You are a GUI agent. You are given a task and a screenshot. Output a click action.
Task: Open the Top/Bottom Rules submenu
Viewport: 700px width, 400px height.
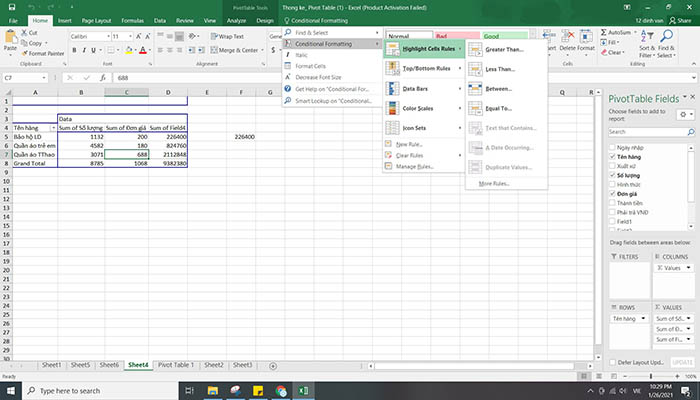pos(424,69)
